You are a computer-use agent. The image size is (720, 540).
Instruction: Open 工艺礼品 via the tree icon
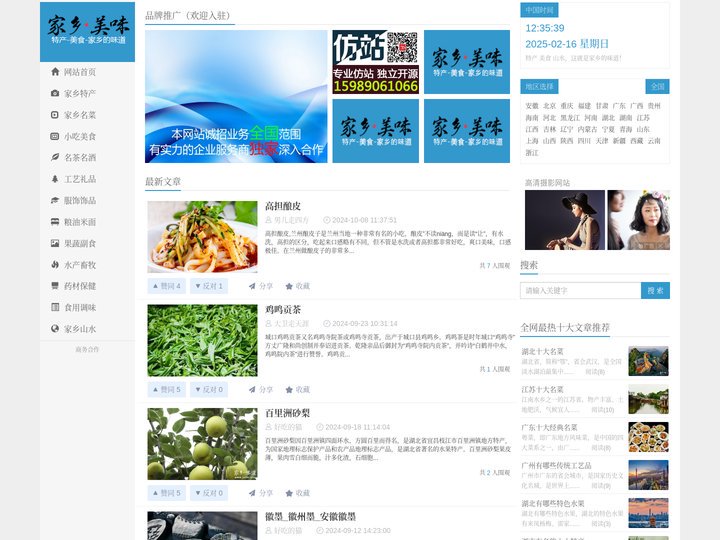click(x=55, y=179)
